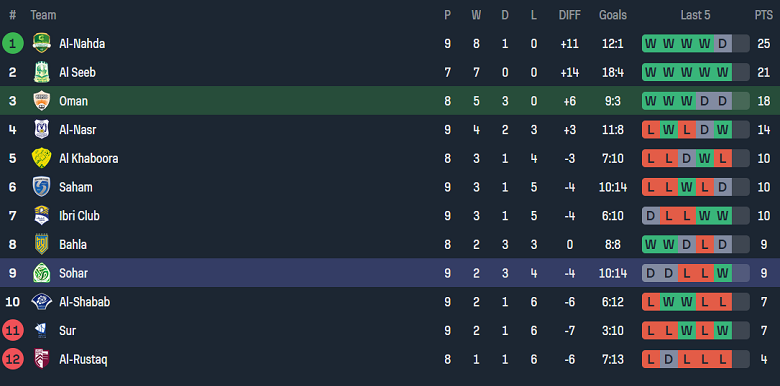
Task: Click the Al-Nahda club crest icon
Action: tap(41, 43)
